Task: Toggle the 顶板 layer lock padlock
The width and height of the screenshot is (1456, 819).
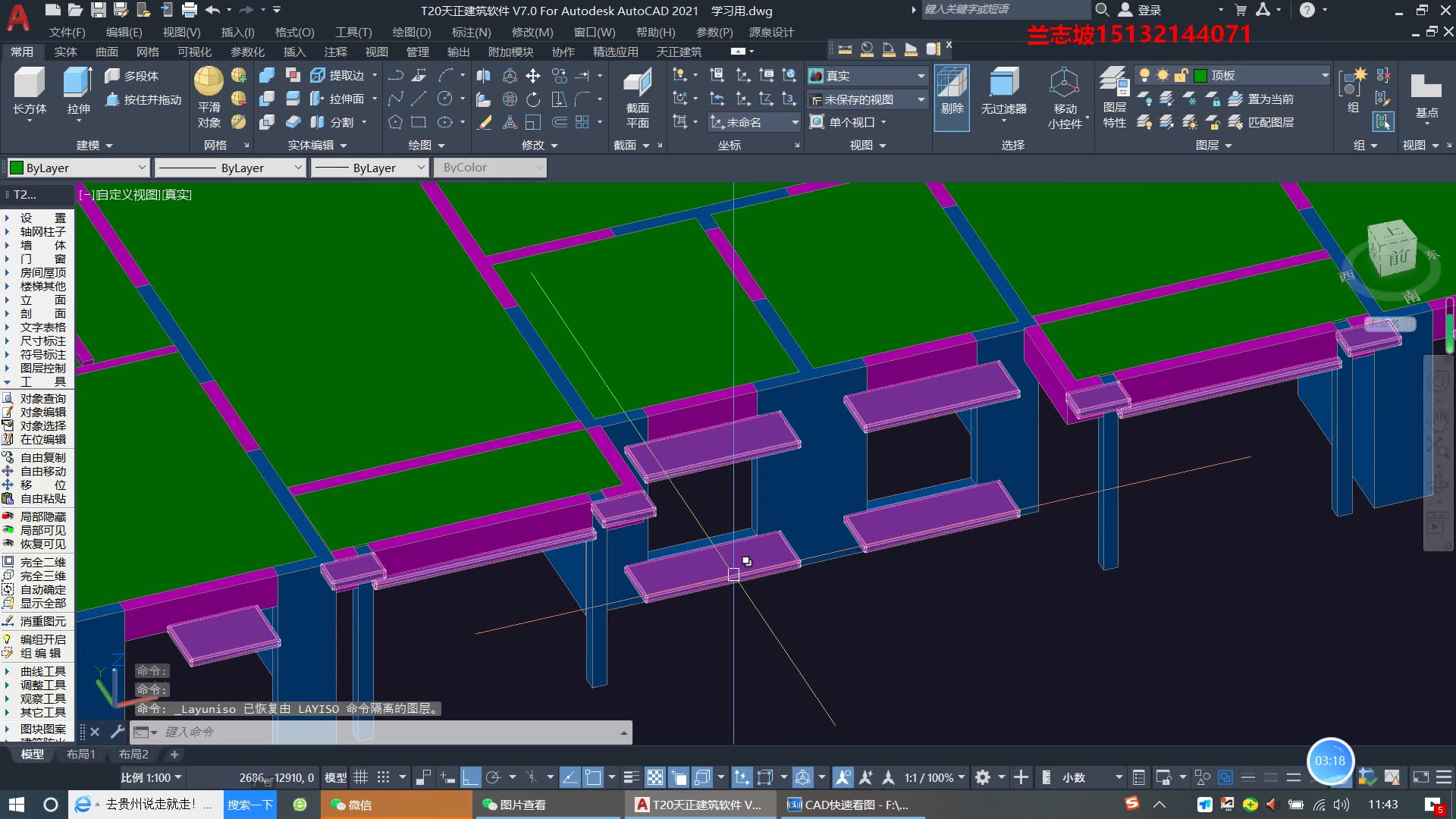Action: [1181, 75]
